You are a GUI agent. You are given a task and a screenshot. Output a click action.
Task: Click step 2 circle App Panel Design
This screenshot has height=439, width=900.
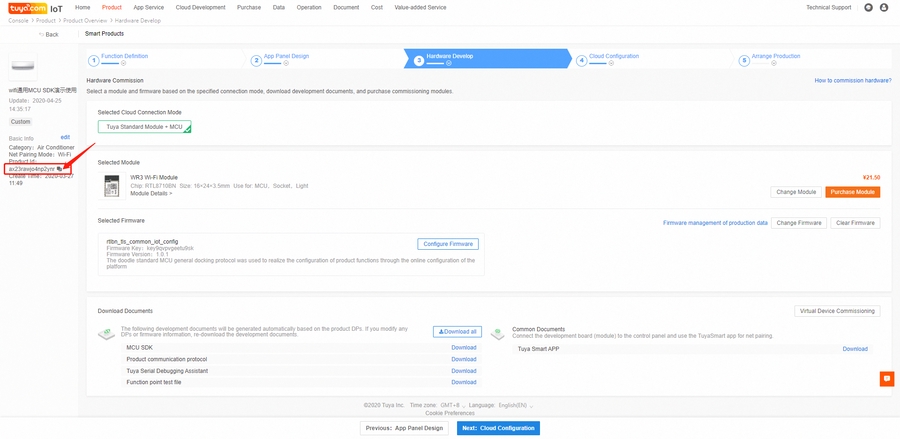coord(256,60)
